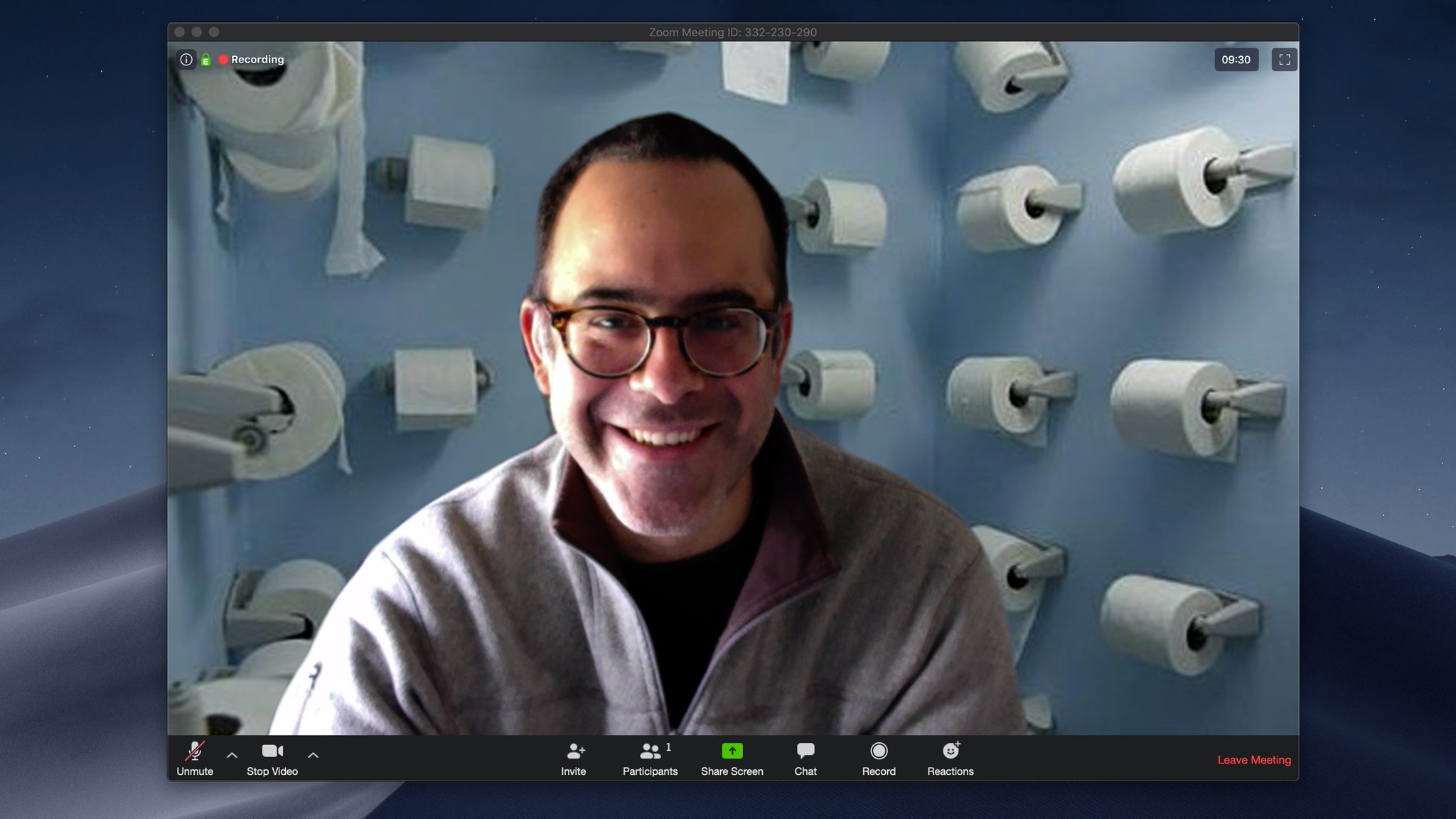Open meeting information icon
Viewport: 1456px width, 819px height.
click(x=186, y=60)
